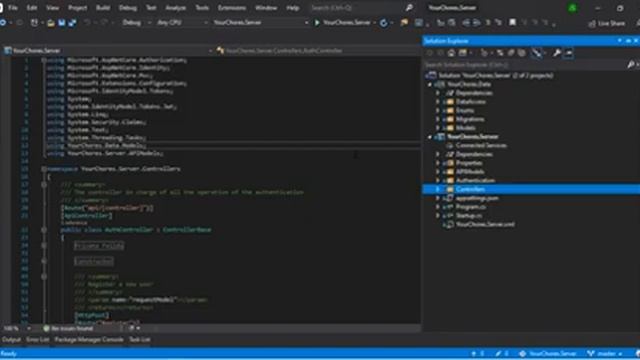The image size is (640, 360).
Task: Click Solution Explorer Properties wrench icon
Action: tap(556, 53)
